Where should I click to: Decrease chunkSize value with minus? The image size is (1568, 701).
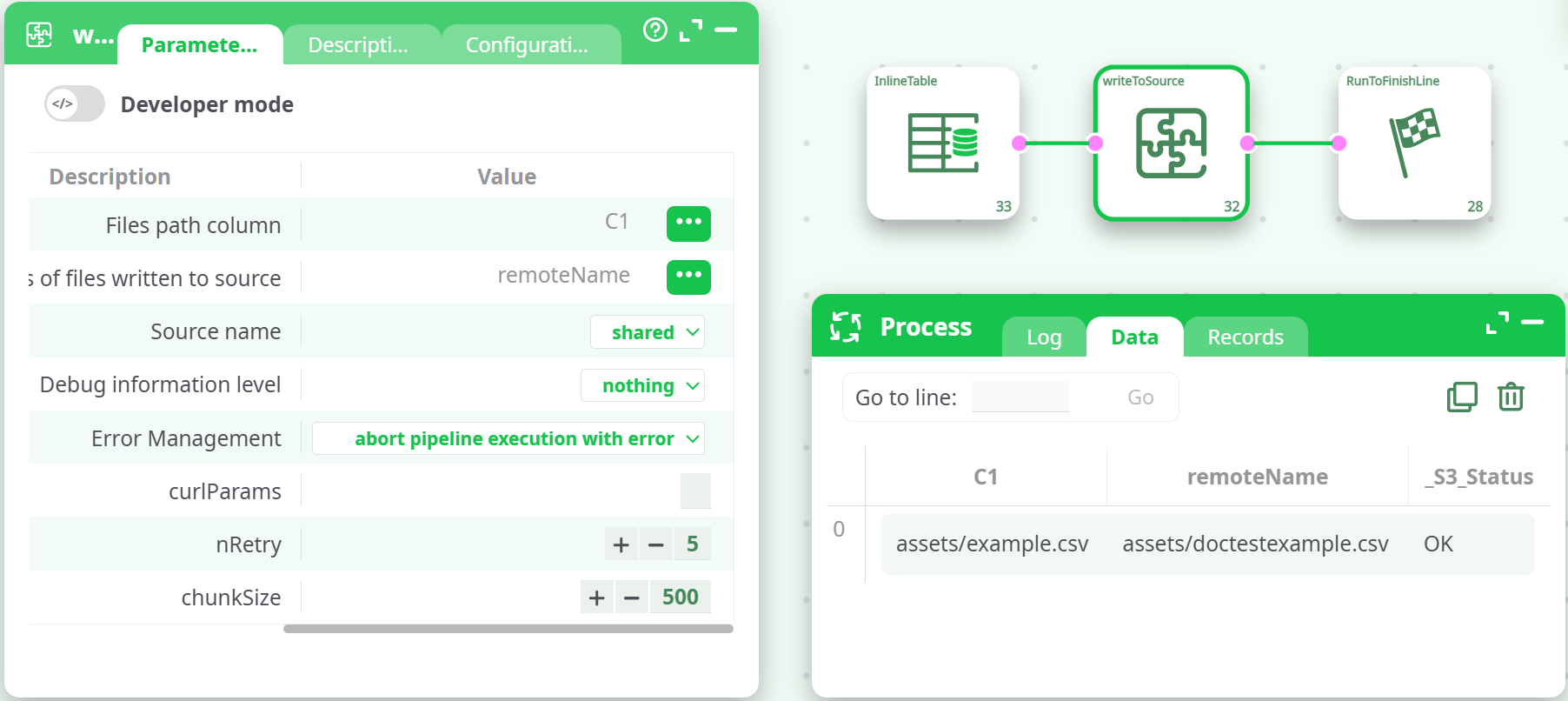[632, 598]
